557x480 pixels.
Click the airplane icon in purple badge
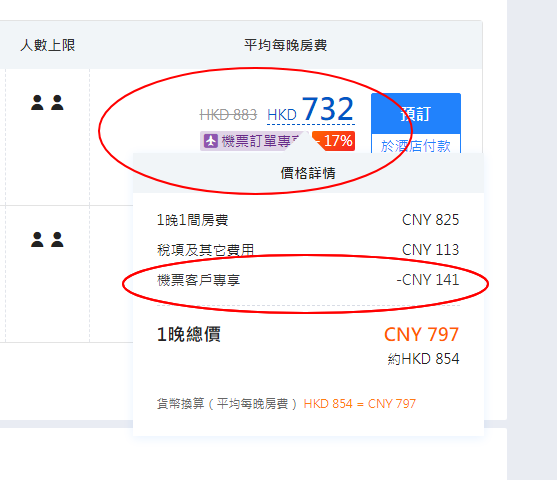coord(211,141)
